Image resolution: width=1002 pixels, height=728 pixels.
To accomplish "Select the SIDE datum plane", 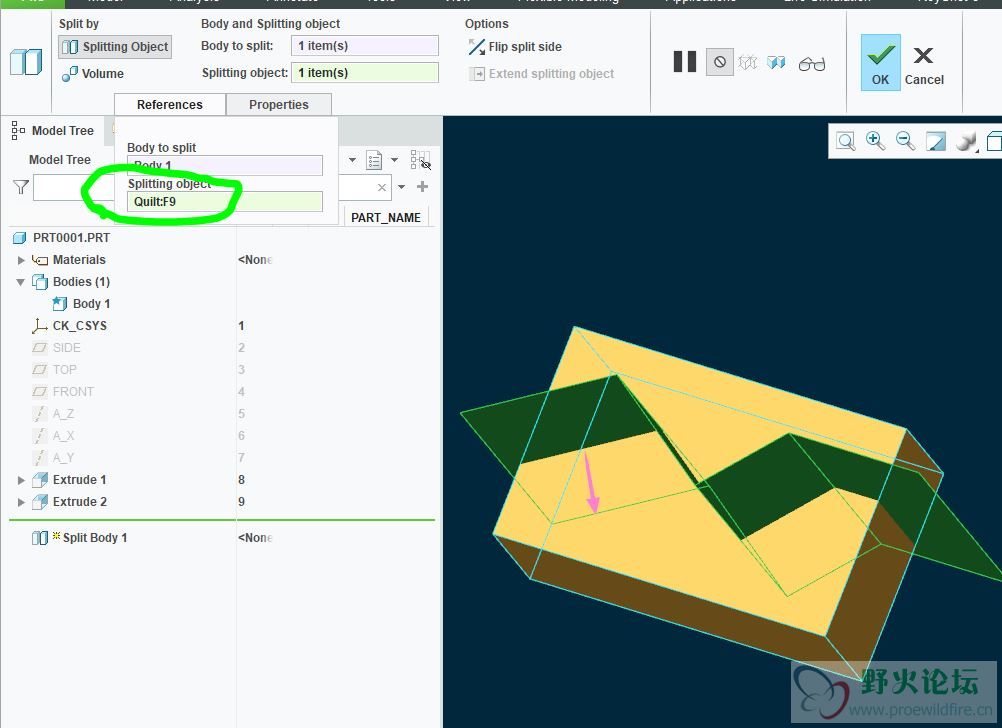I will [x=66, y=348].
